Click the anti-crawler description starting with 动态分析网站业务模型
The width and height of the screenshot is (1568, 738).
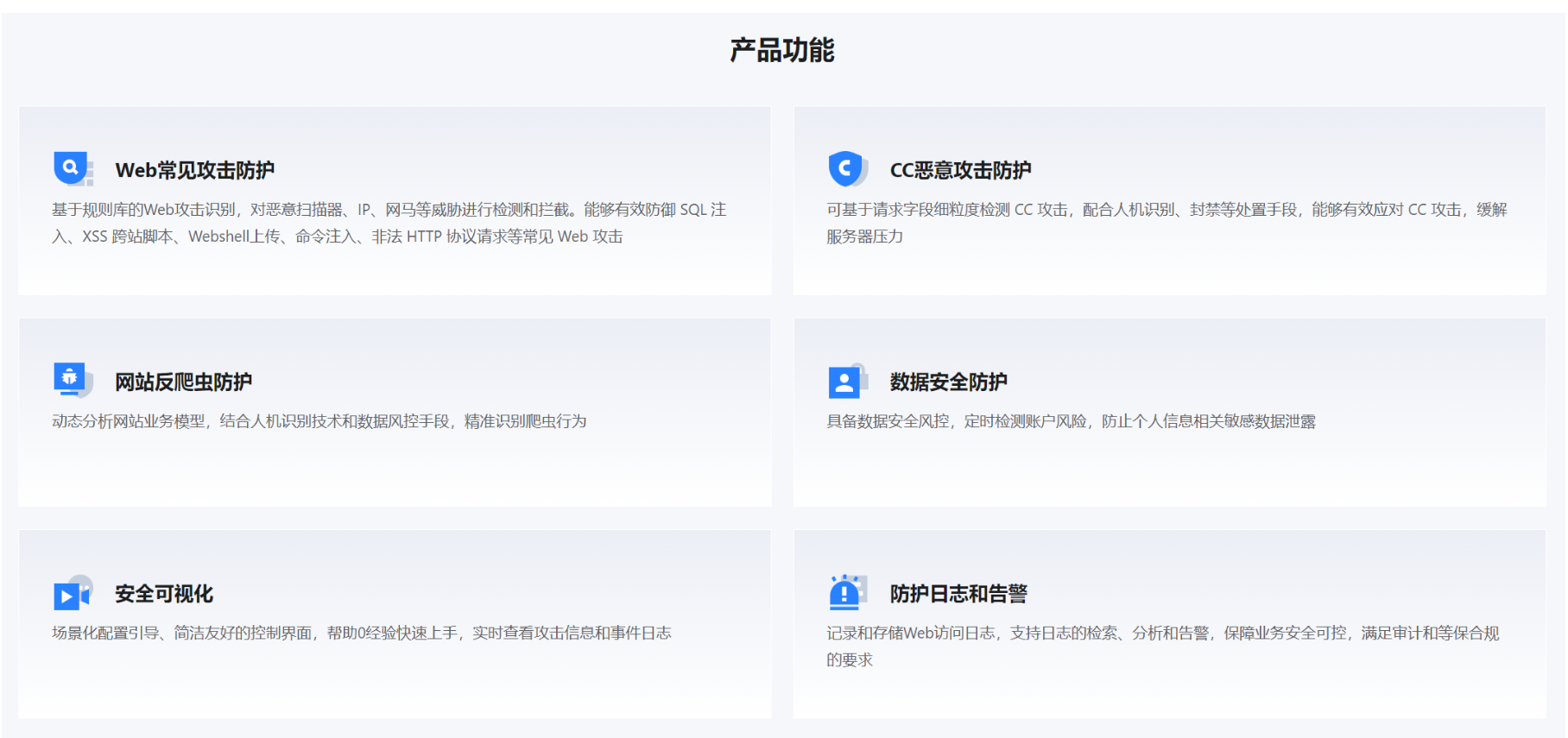[319, 421]
